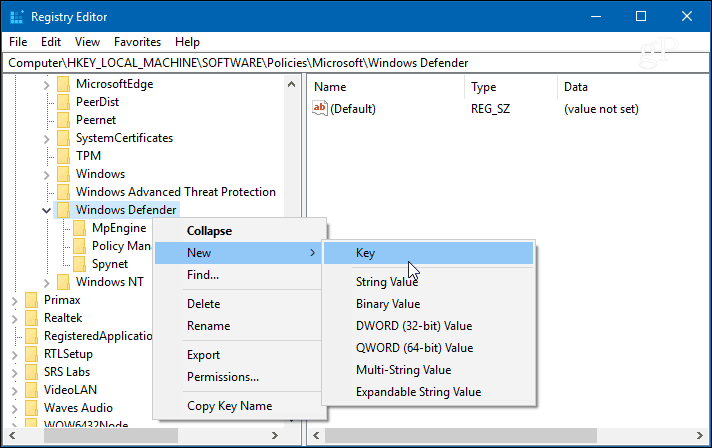Viewport: 712px width, 448px height.
Task: Choose Export in the context menu
Action: click(239, 355)
